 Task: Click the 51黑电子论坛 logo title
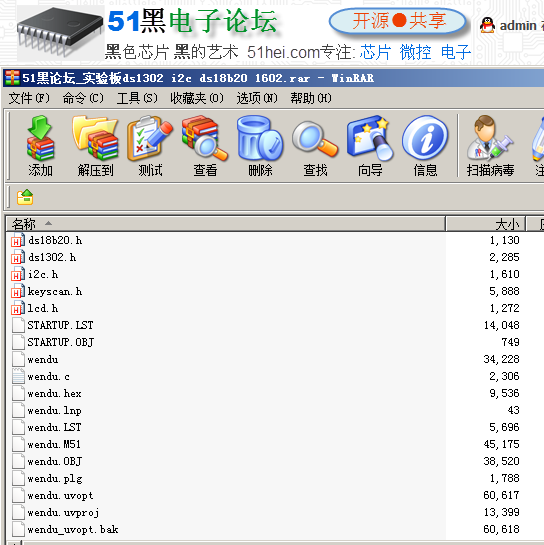point(193,22)
